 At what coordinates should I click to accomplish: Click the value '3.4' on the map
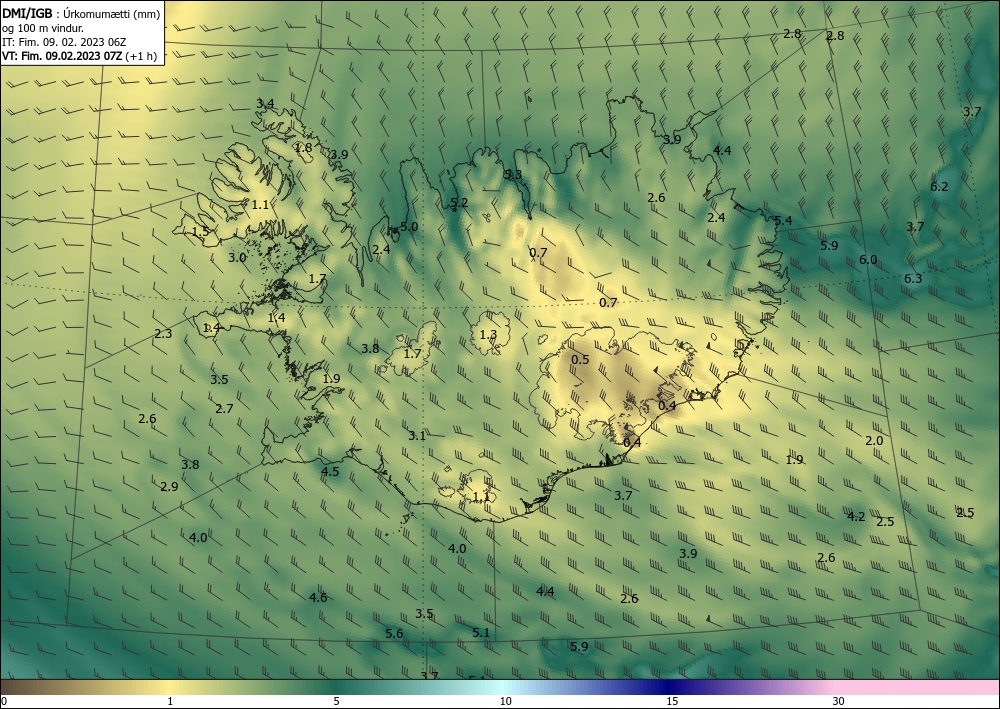[x=265, y=103]
